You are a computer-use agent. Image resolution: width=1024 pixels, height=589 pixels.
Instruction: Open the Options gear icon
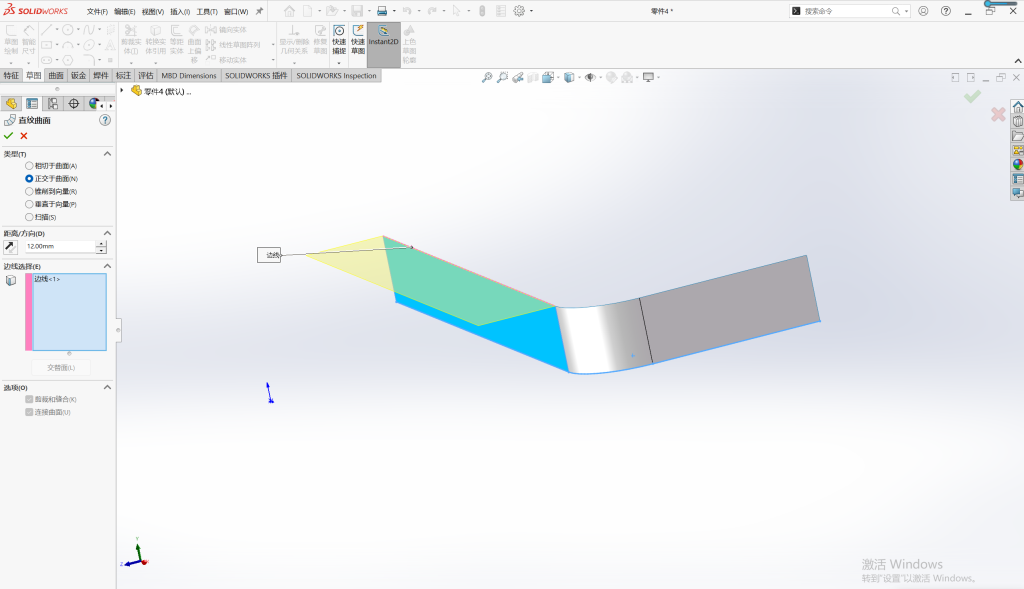coord(519,11)
